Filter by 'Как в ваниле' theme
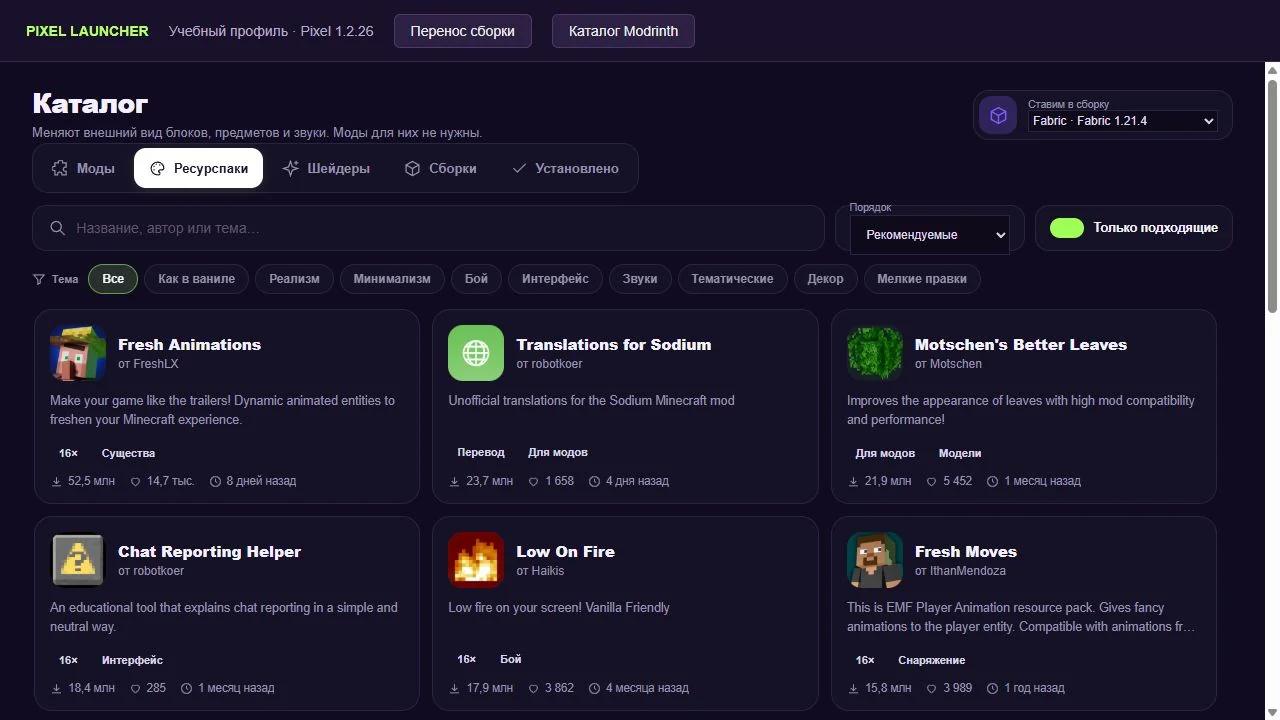 pos(197,279)
